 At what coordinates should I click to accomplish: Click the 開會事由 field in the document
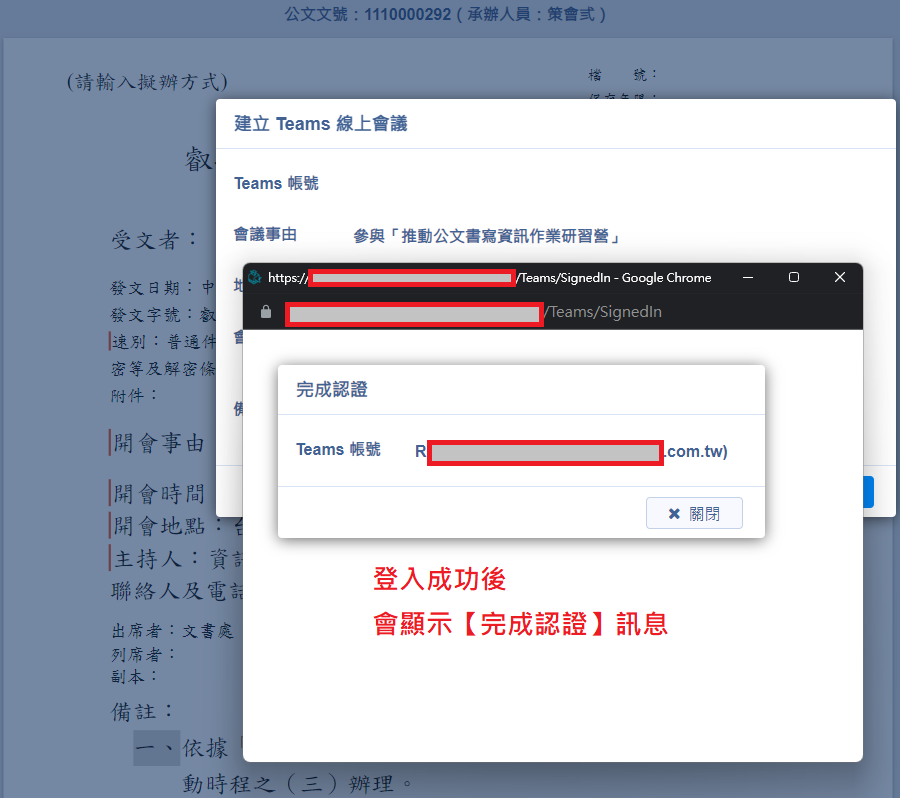158,443
